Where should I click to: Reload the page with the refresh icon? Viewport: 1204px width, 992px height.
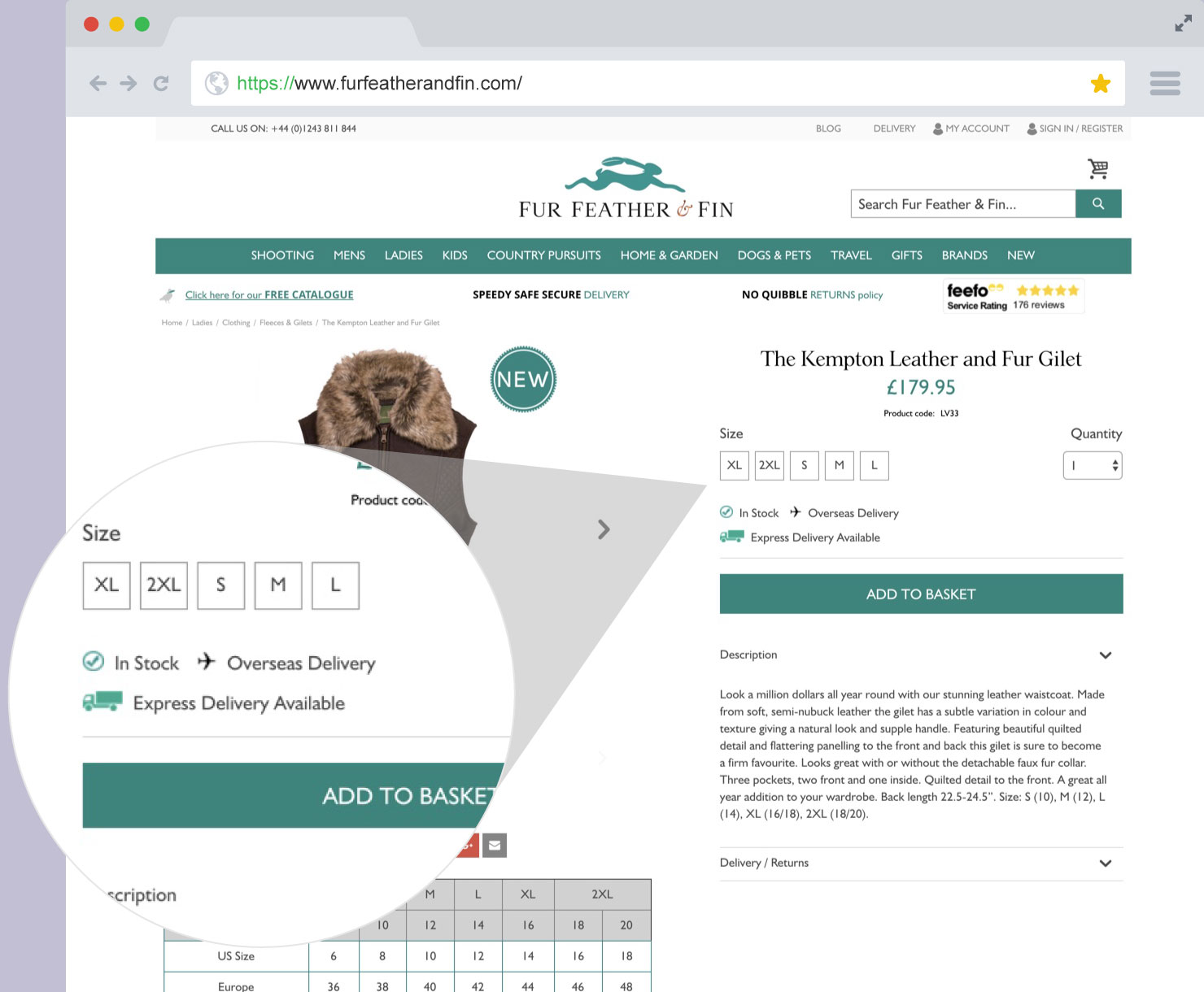[x=161, y=83]
